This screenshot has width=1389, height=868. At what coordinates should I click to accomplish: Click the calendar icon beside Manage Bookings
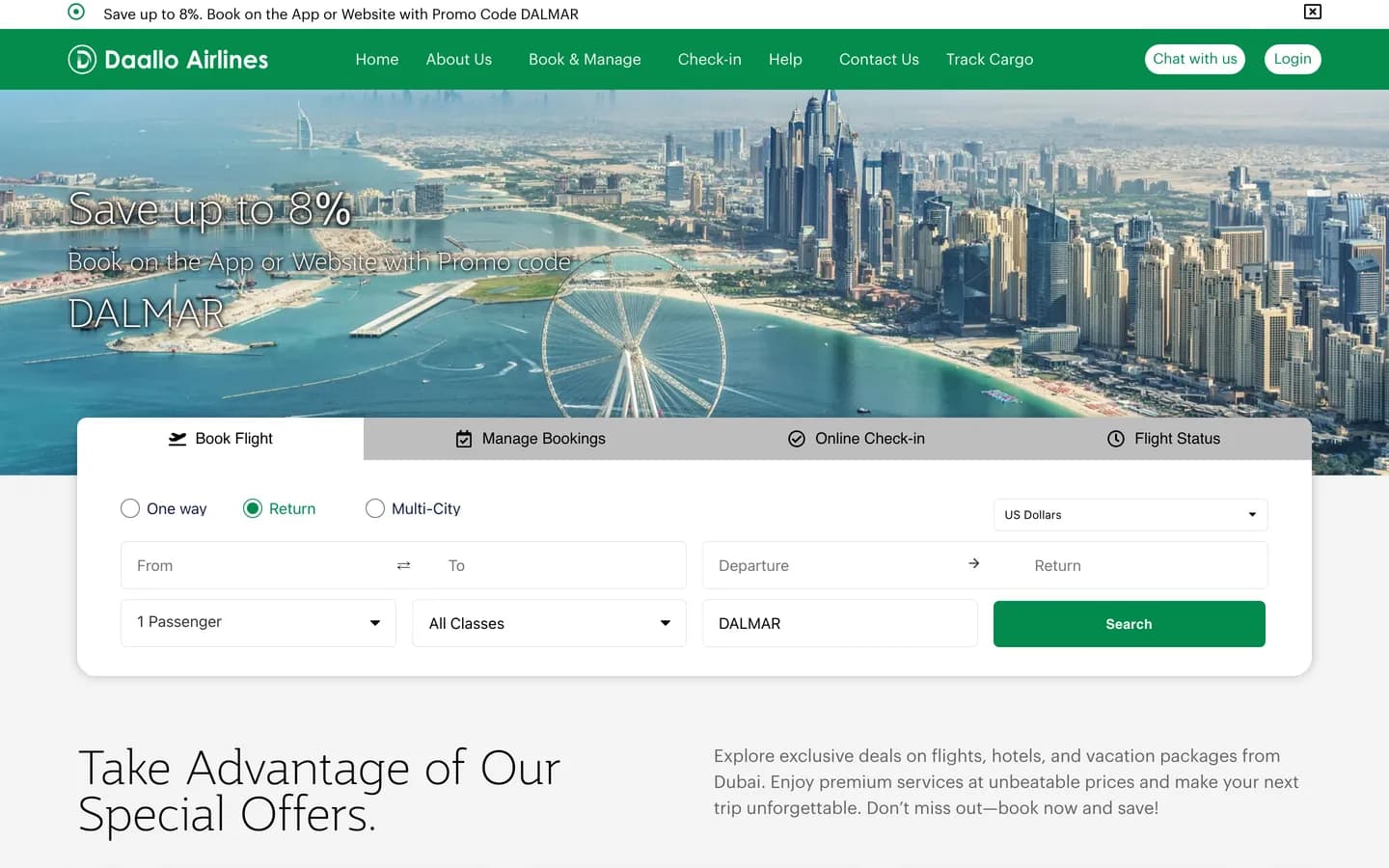[x=464, y=439]
